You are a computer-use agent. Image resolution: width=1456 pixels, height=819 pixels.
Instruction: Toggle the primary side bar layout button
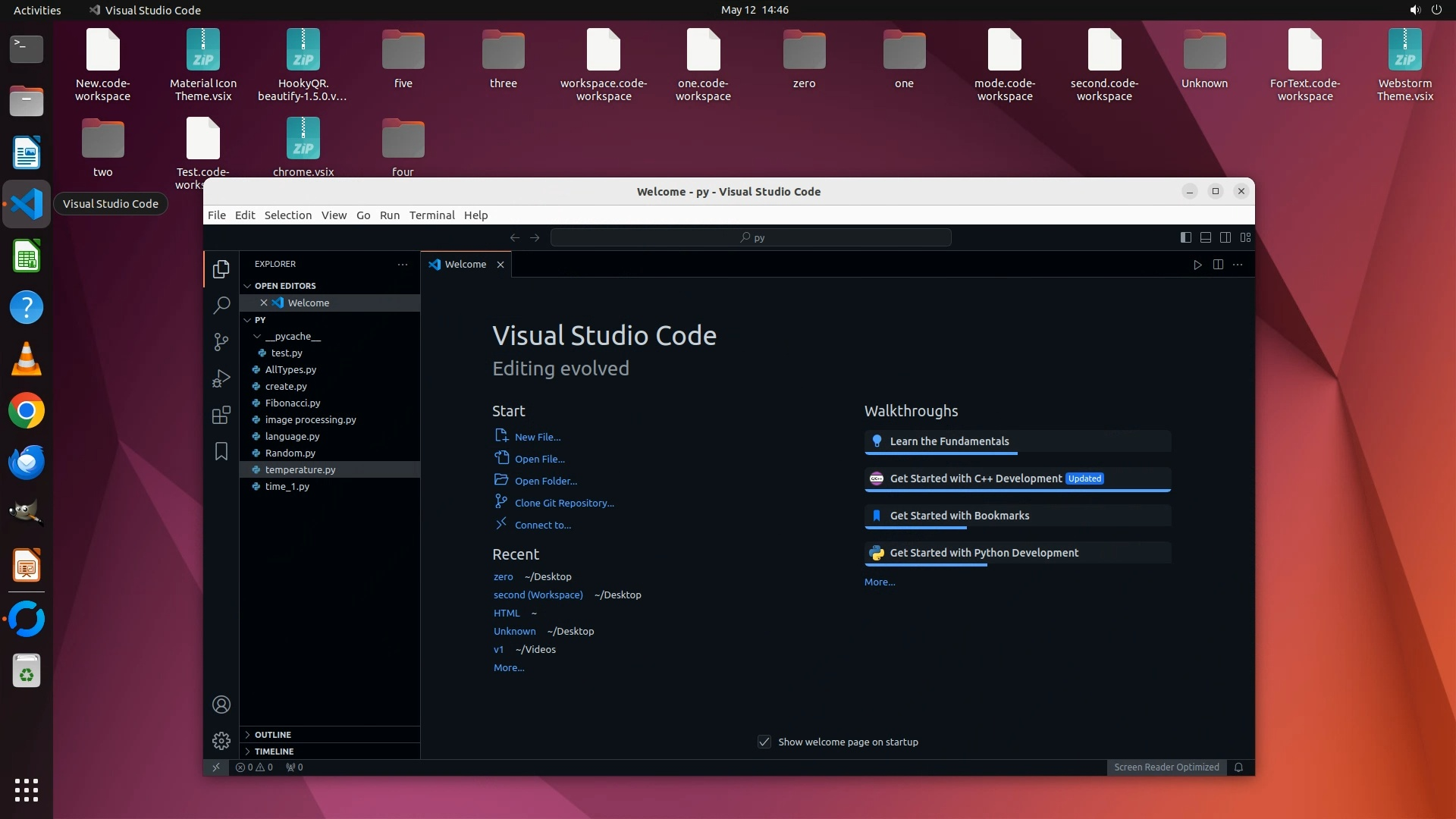point(1186,237)
